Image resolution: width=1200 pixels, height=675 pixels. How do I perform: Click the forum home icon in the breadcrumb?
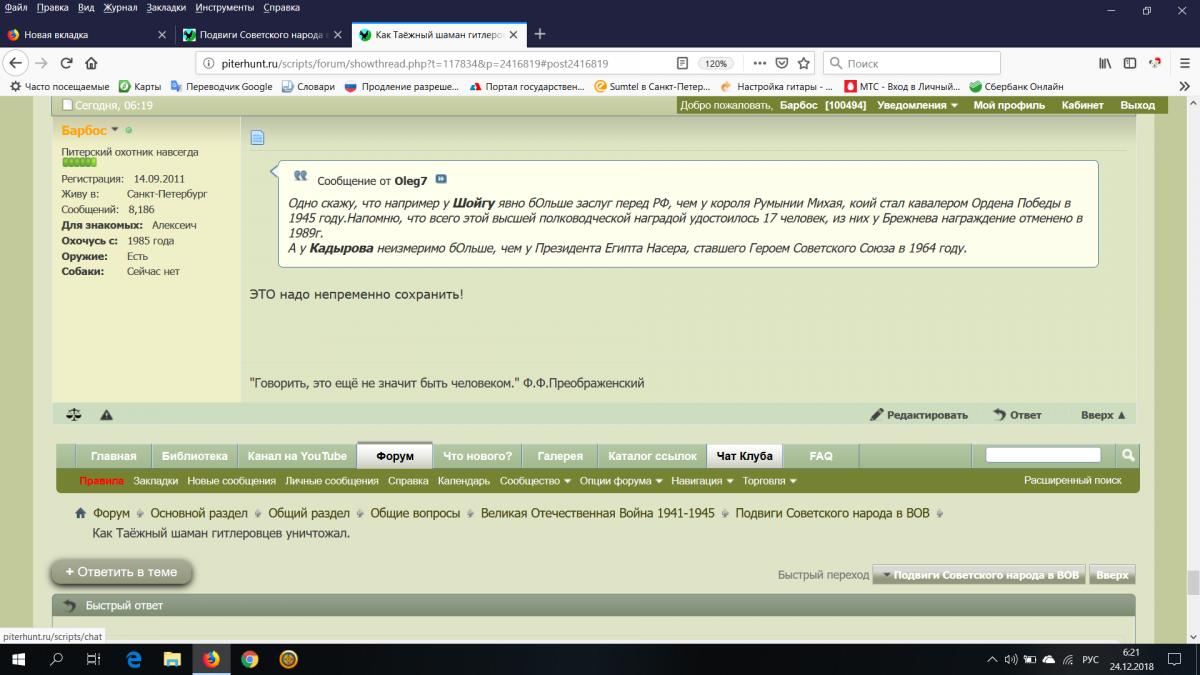click(x=80, y=513)
